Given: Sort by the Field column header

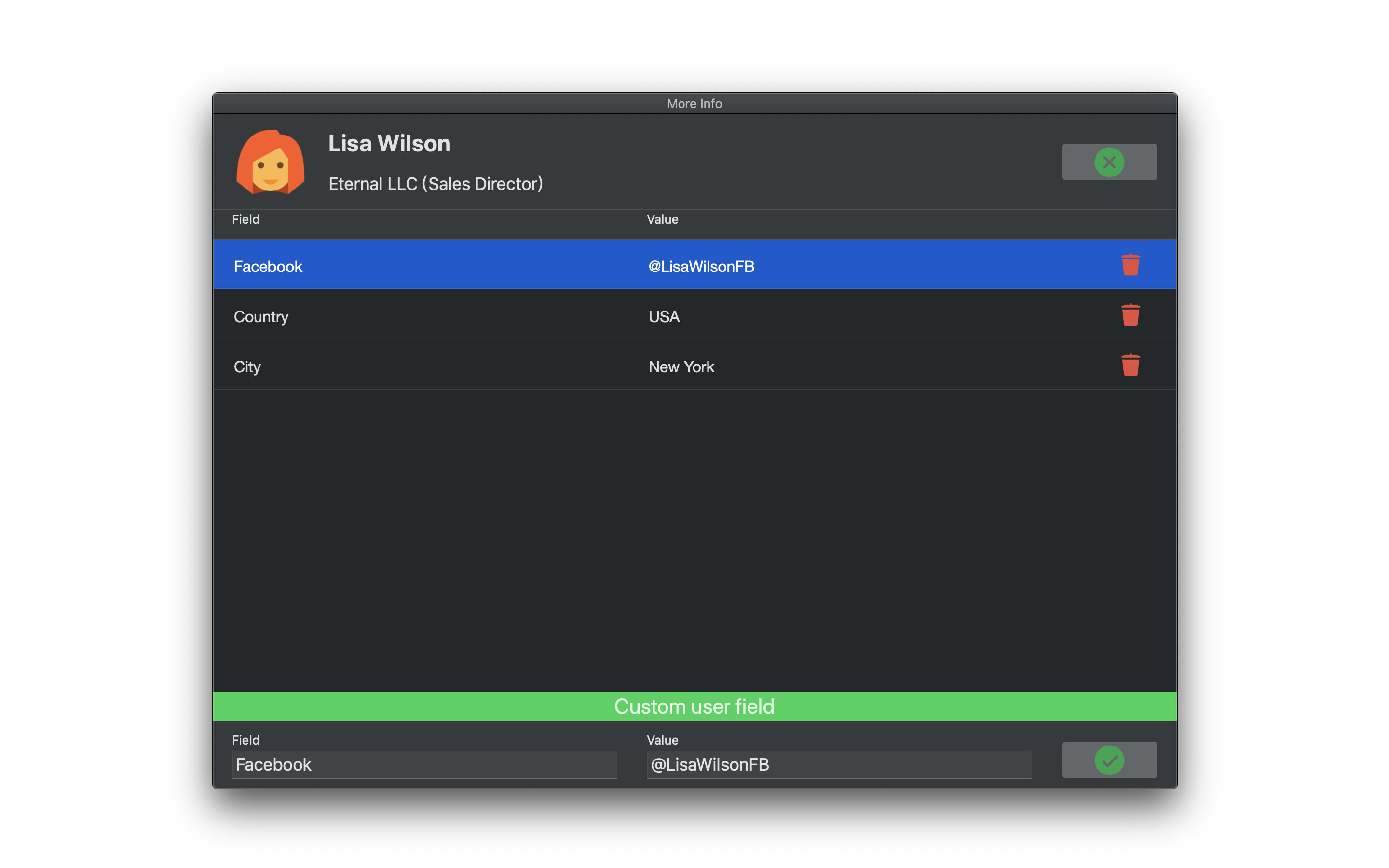Looking at the screenshot, I should (x=245, y=219).
